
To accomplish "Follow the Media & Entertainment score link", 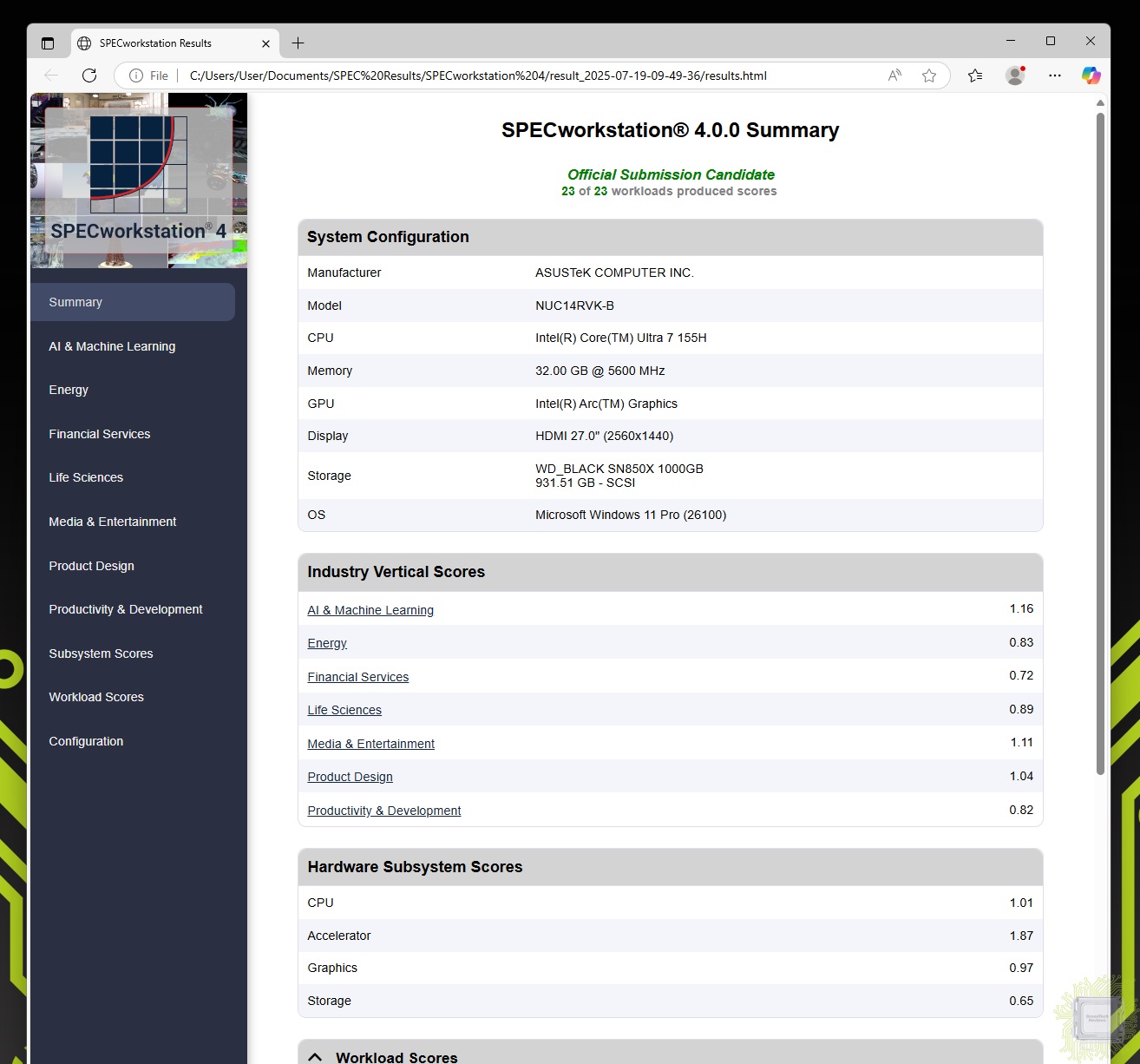I will [x=371, y=744].
